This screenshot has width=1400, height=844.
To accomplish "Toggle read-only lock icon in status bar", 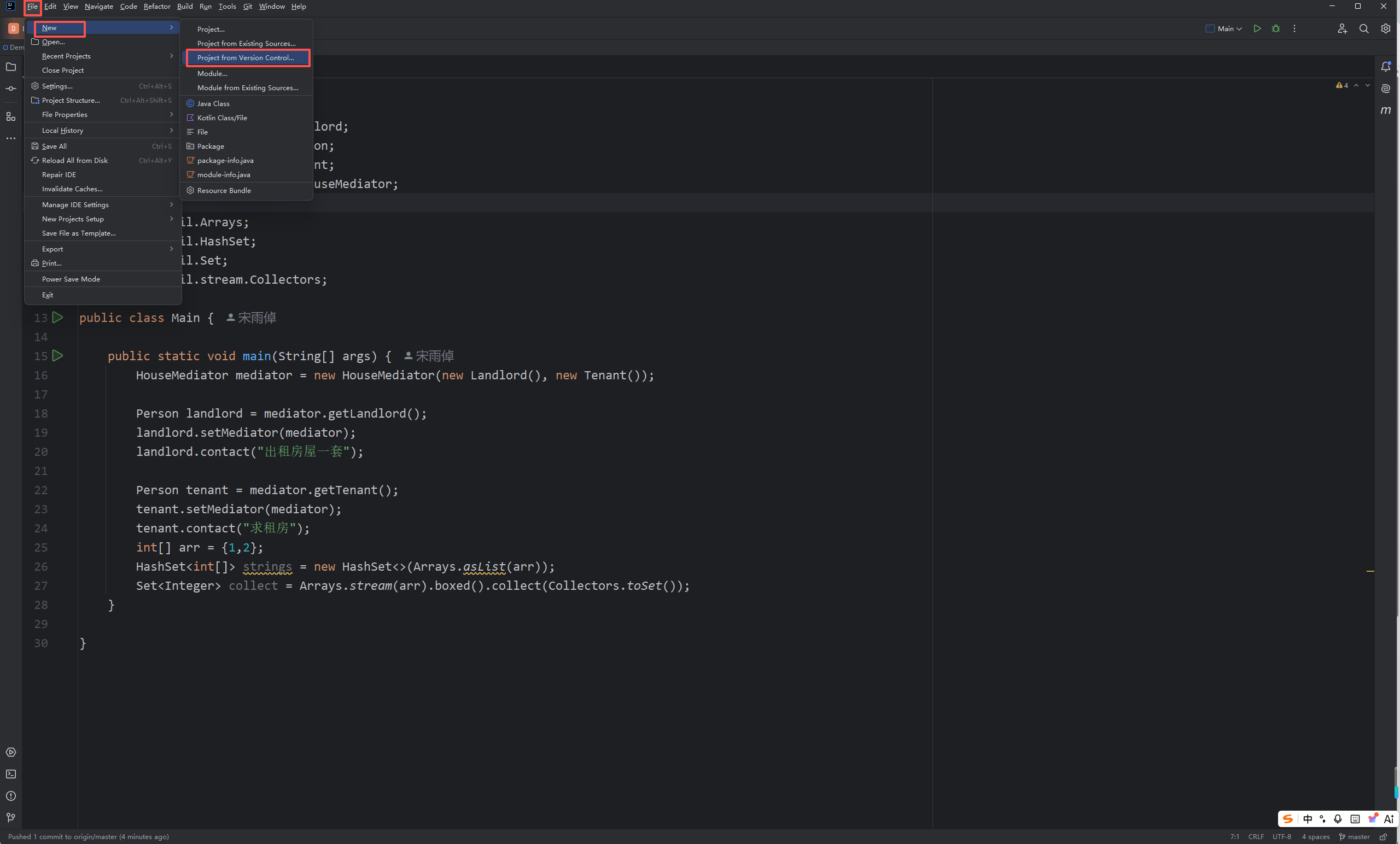I will point(1383,836).
